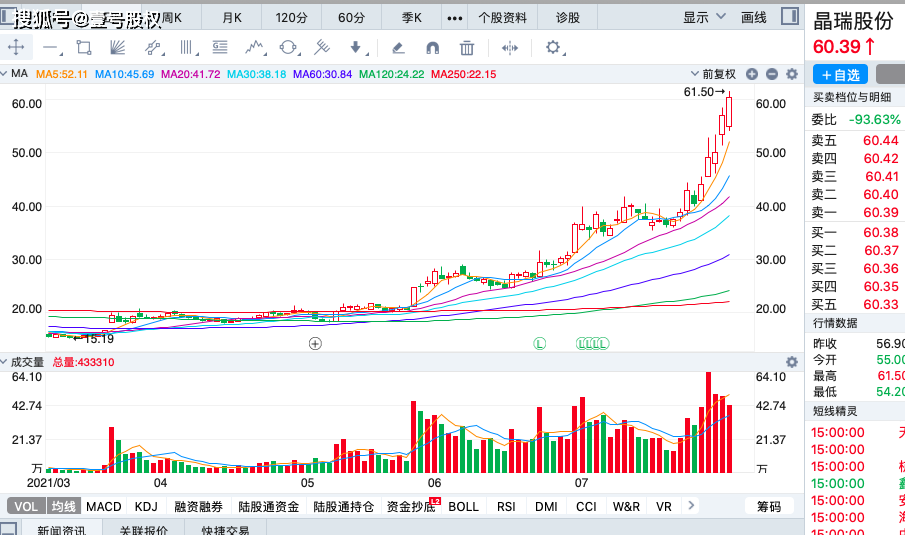Select 陆股通持仓 indicator
The height and width of the screenshot is (535, 905).
pos(343,506)
